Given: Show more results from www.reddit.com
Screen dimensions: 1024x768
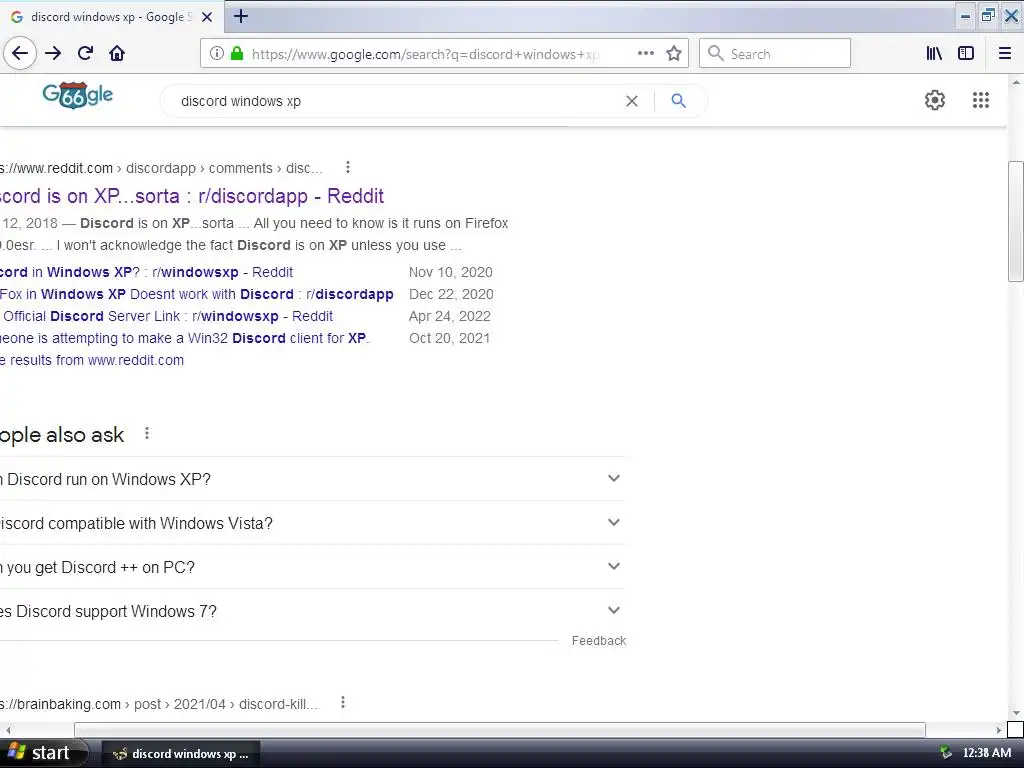Looking at the screenshot, I should (x=92, y=360).
